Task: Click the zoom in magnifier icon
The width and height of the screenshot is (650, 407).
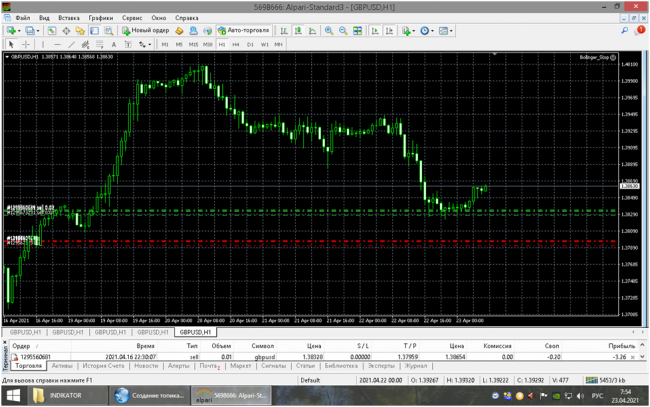Action: 329,31
